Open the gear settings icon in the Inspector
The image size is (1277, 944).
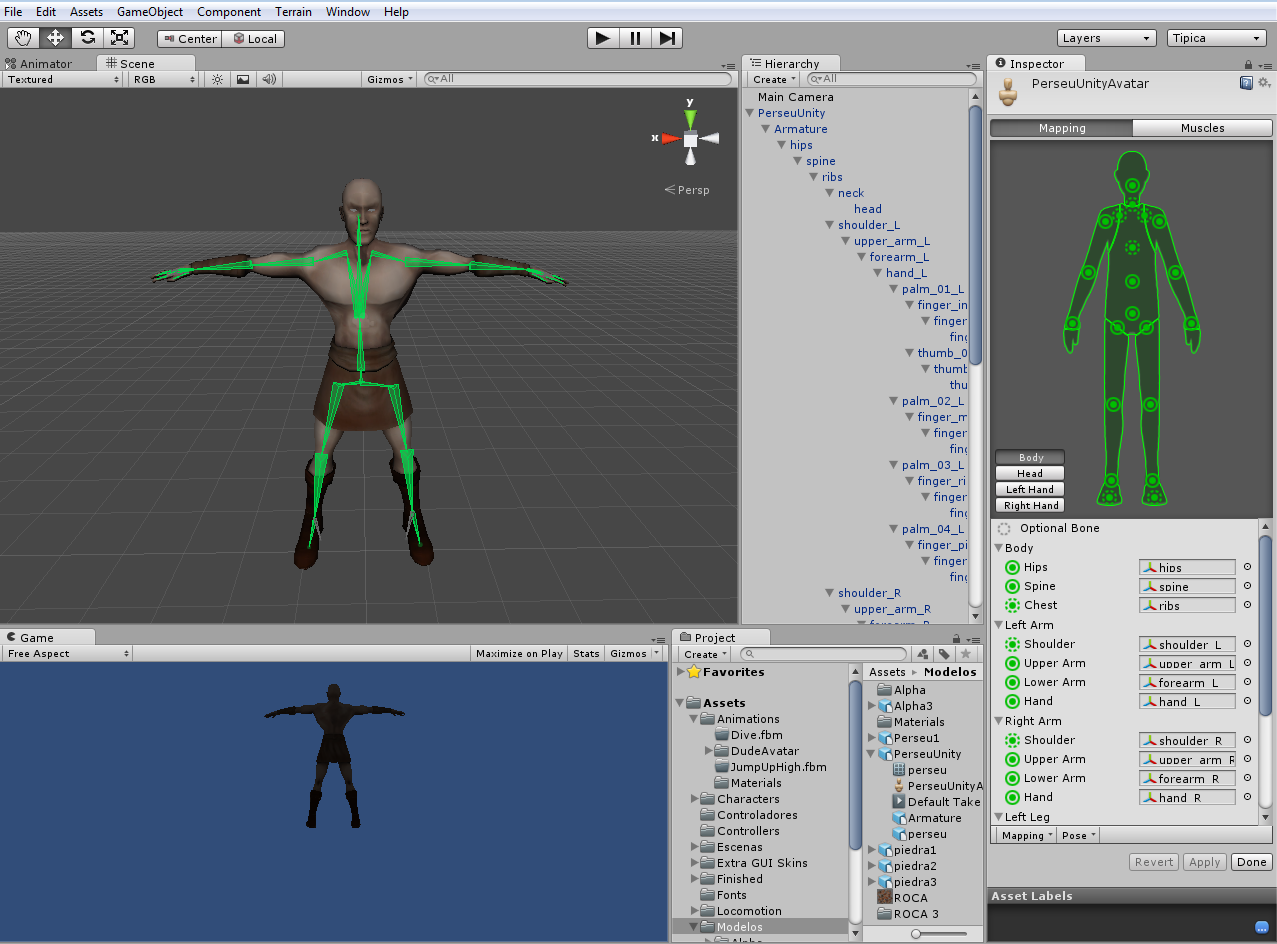[1262, 84]
